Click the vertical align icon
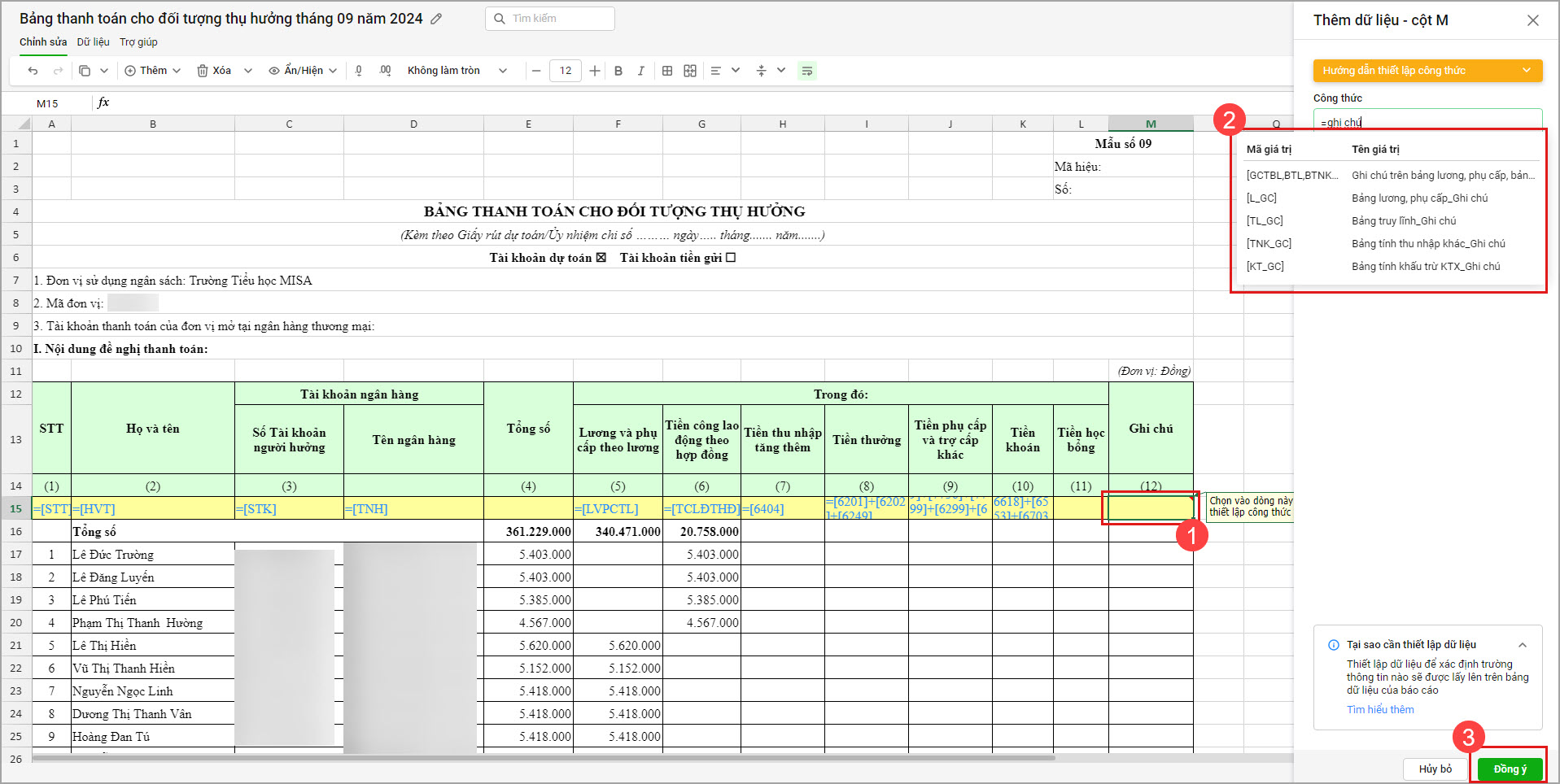Image resolution: width=1560 pixels, height=784 pixels. tap(762, 71)
